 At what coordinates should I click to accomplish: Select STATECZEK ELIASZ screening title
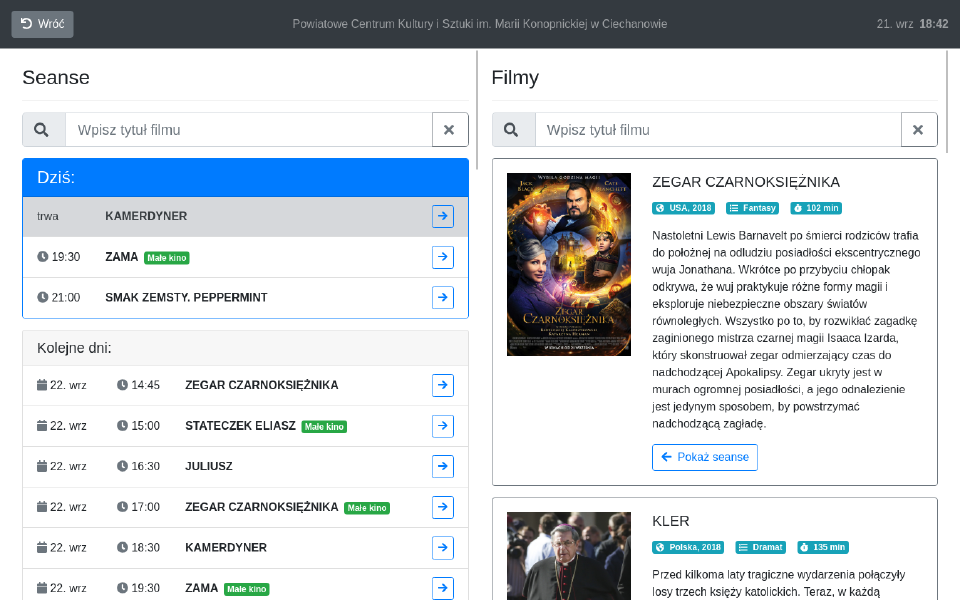[241, 426]
